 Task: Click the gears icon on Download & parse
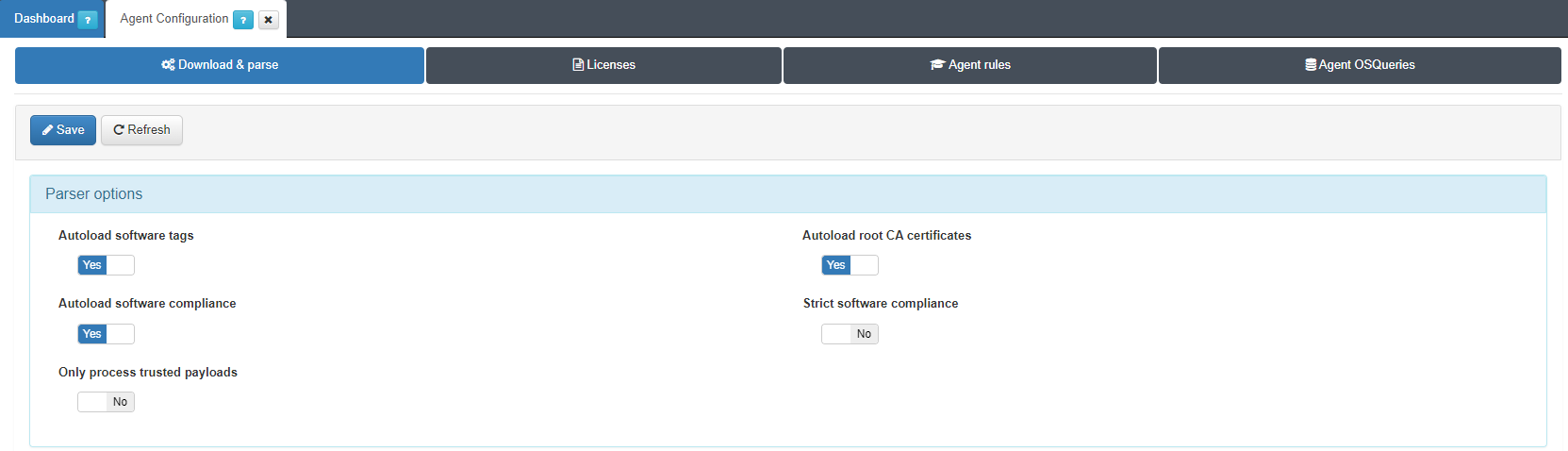click(x=168, y=65)
